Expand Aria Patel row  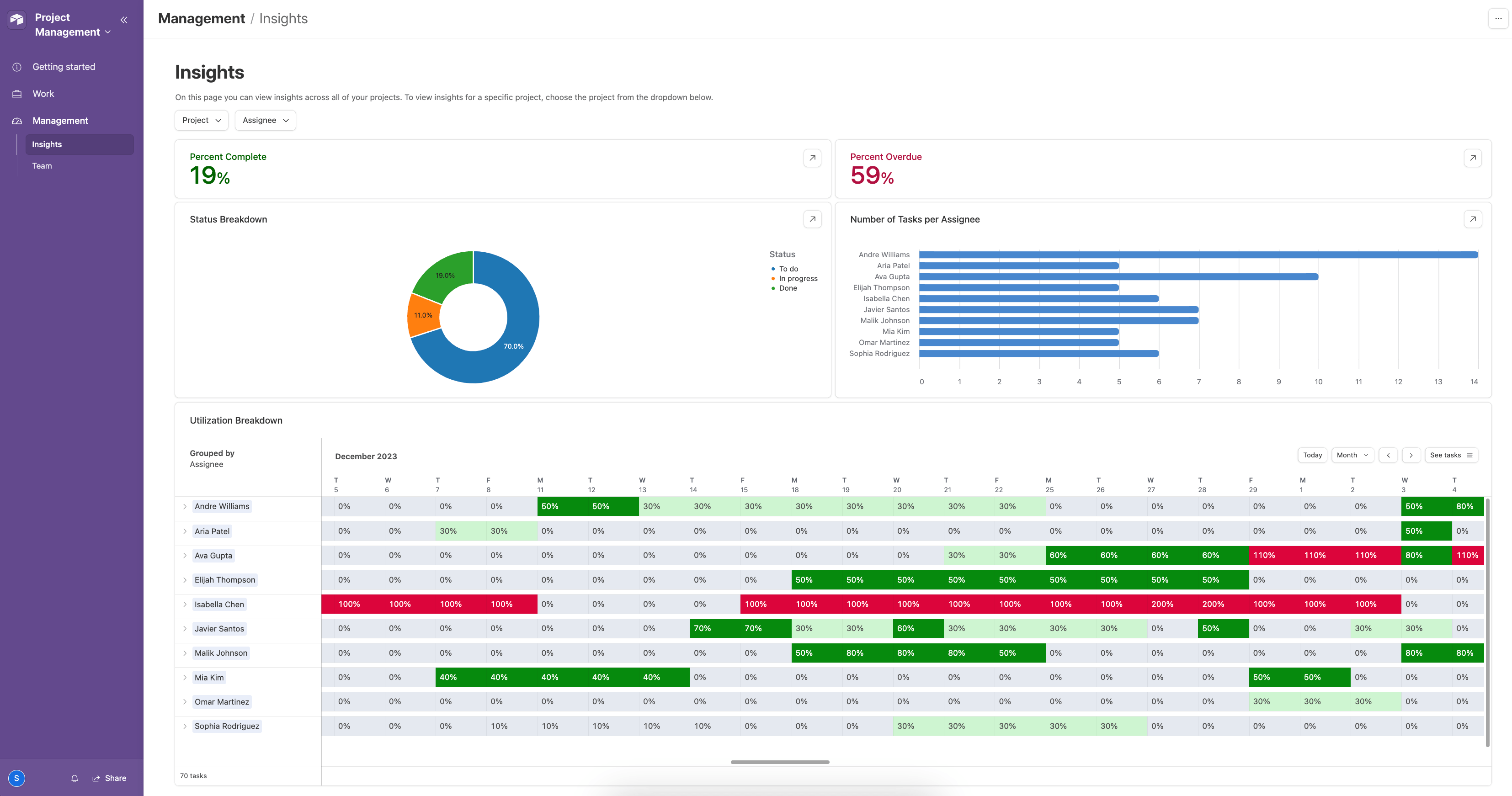pos(185,531)
